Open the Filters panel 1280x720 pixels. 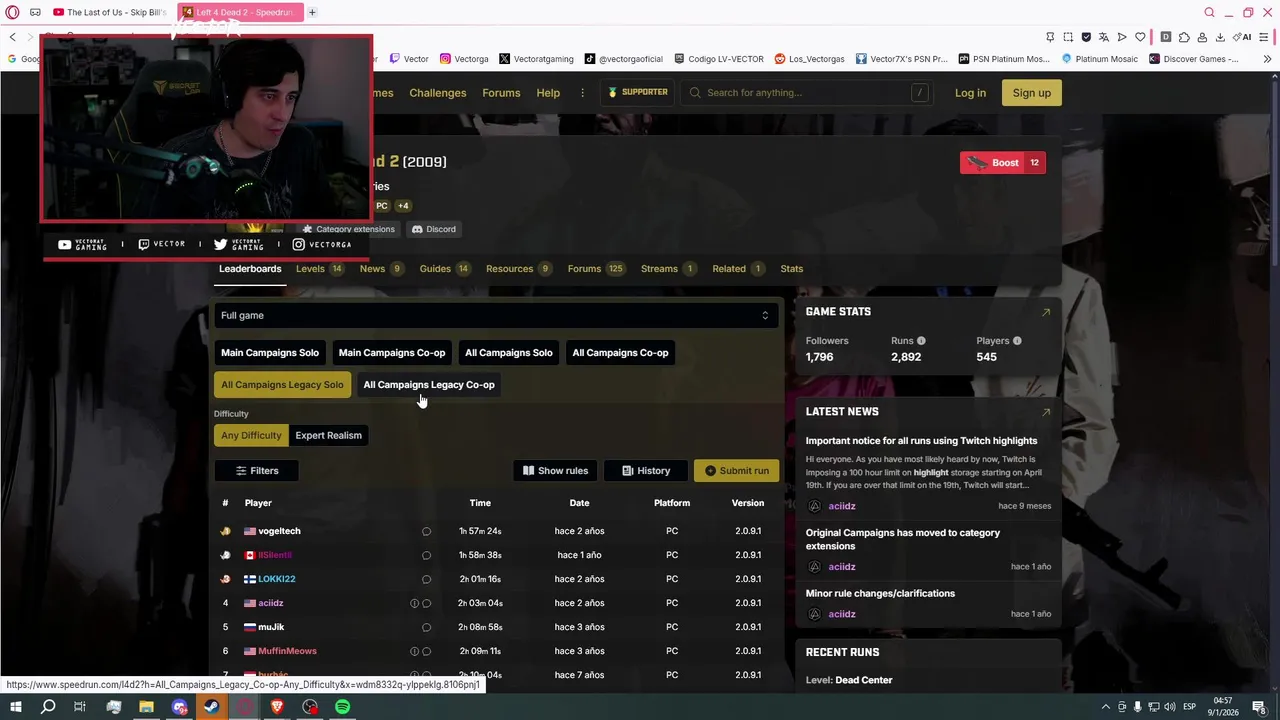(257, 471)
